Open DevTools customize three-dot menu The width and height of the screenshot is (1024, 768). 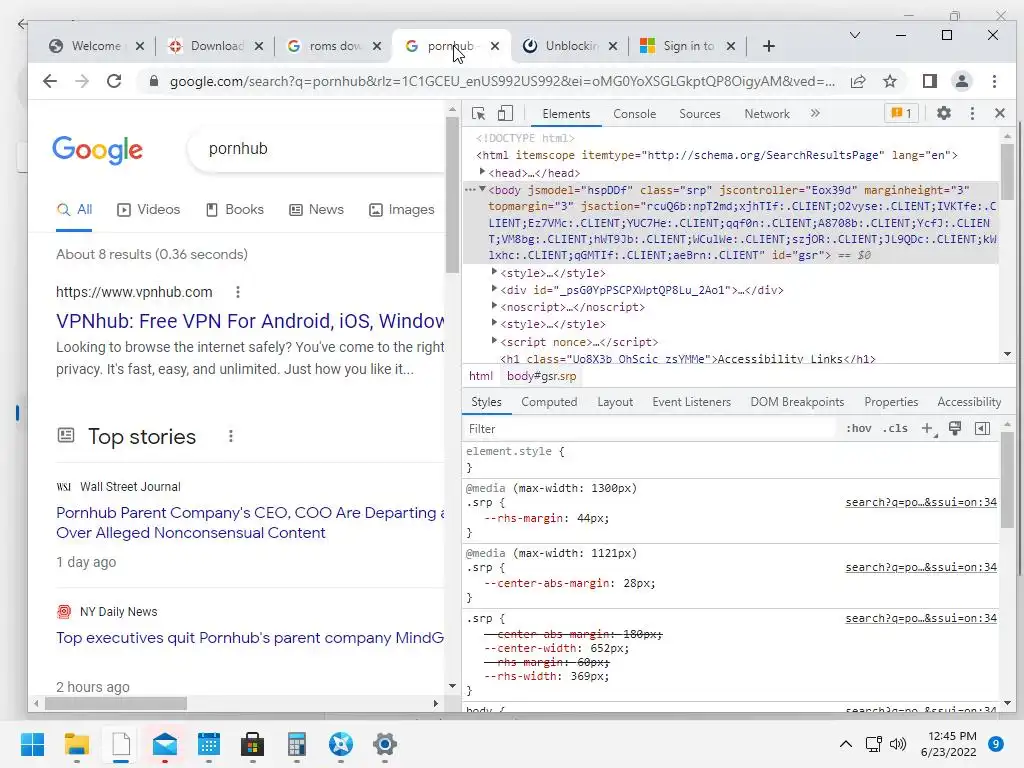point(972,113)
